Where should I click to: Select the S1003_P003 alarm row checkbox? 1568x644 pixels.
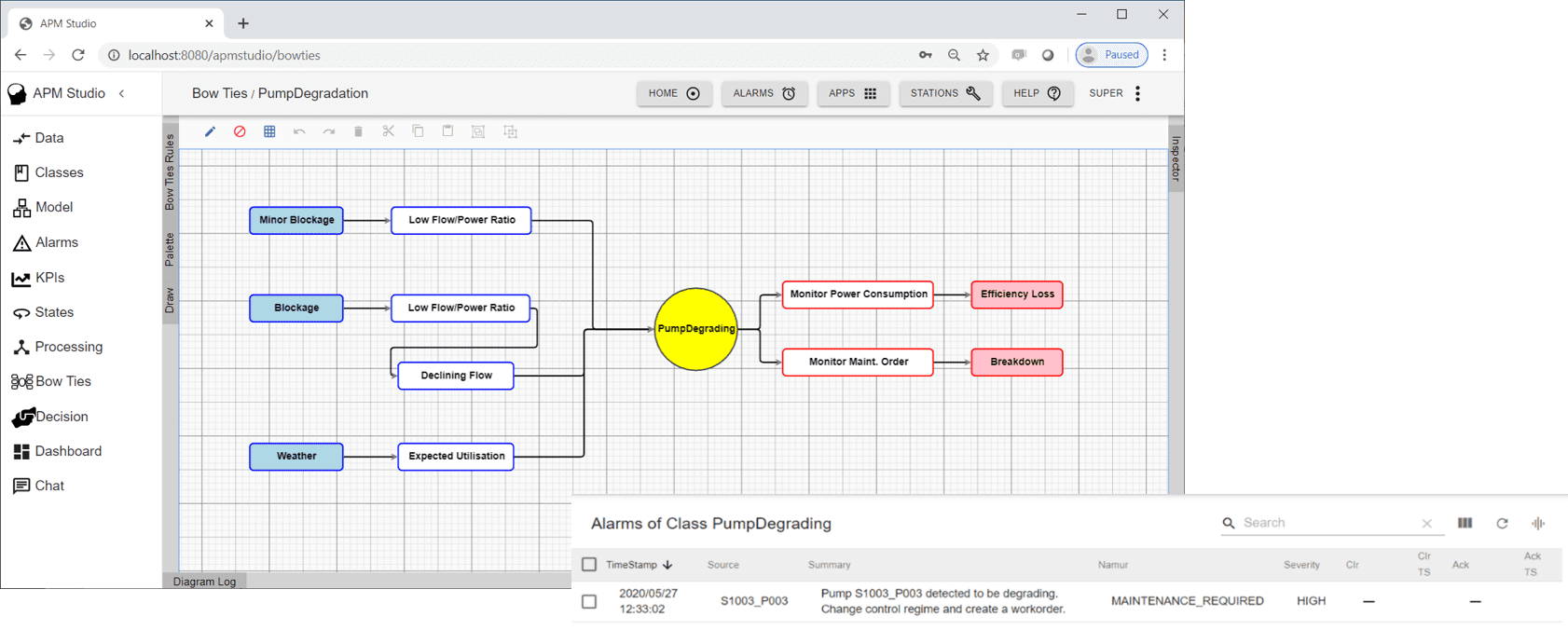pos(589,601)
